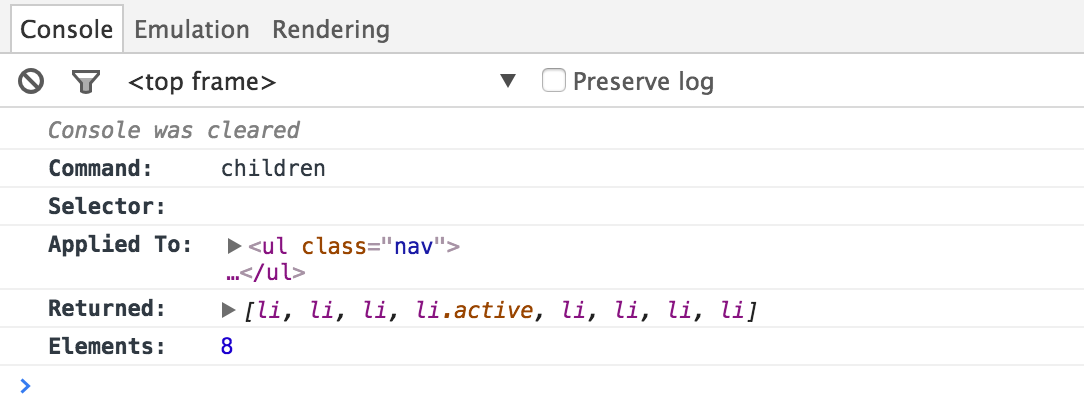Click the Elements count value 8
This screenshot has width=1084, height=412.
pyautogui.click(x=227, y=347)
